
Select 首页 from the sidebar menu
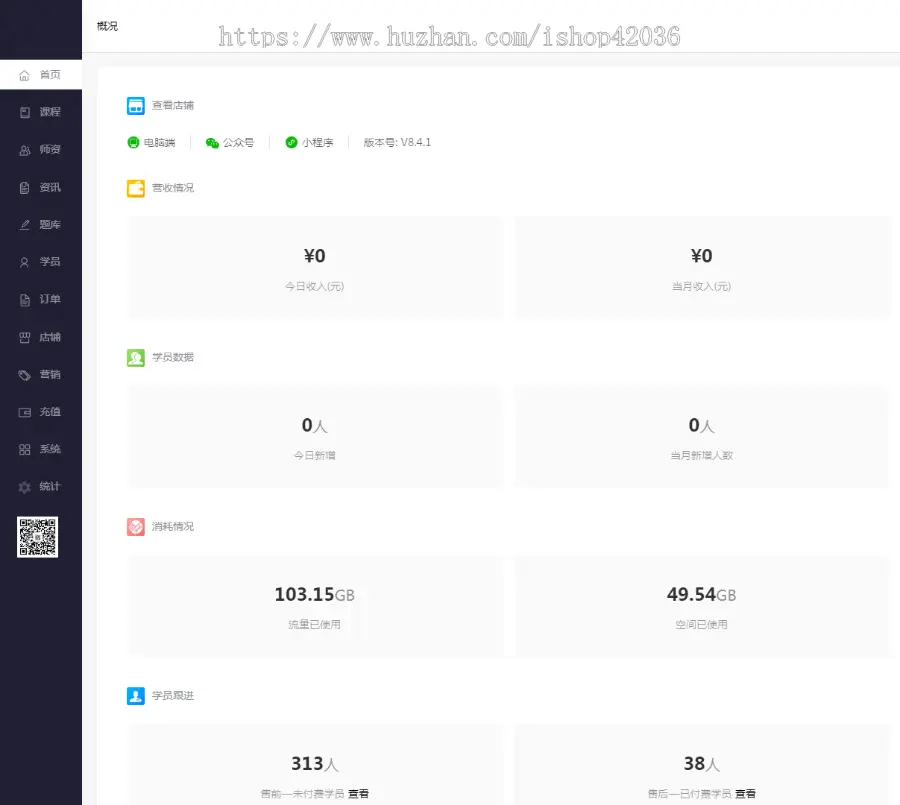coord(40,74)
